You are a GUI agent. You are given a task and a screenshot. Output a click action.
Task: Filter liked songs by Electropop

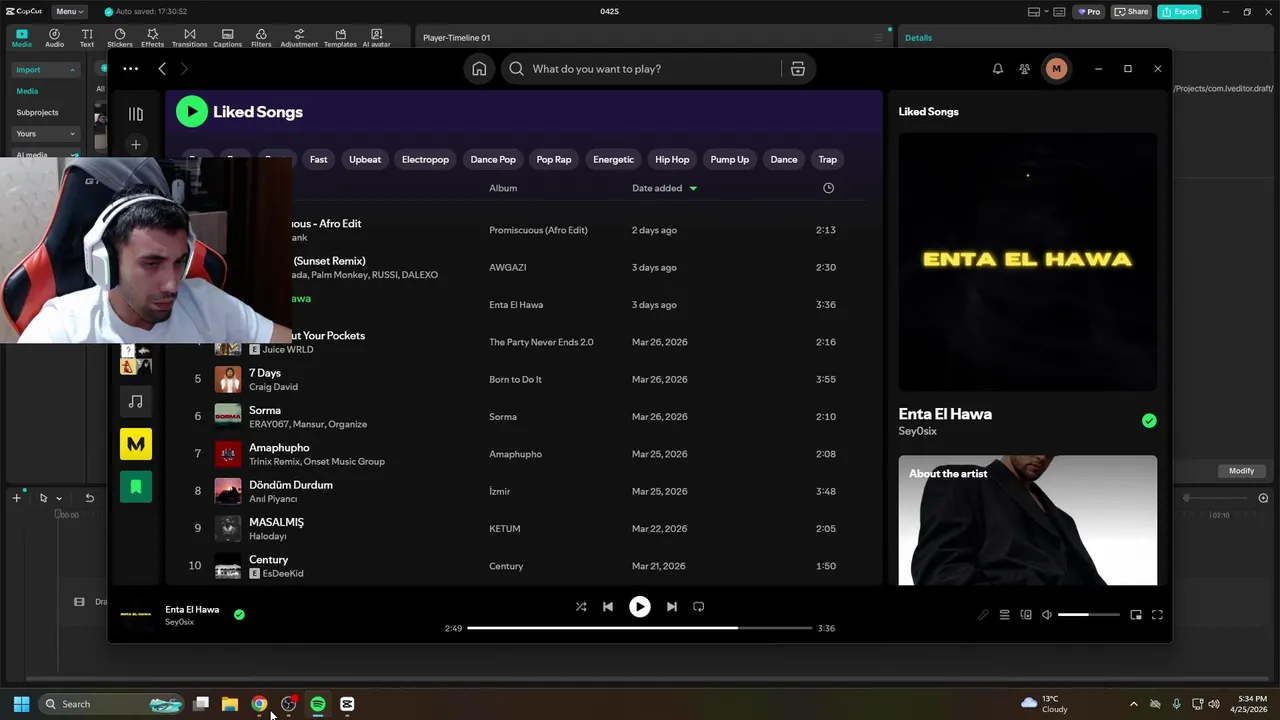point(425,159)
